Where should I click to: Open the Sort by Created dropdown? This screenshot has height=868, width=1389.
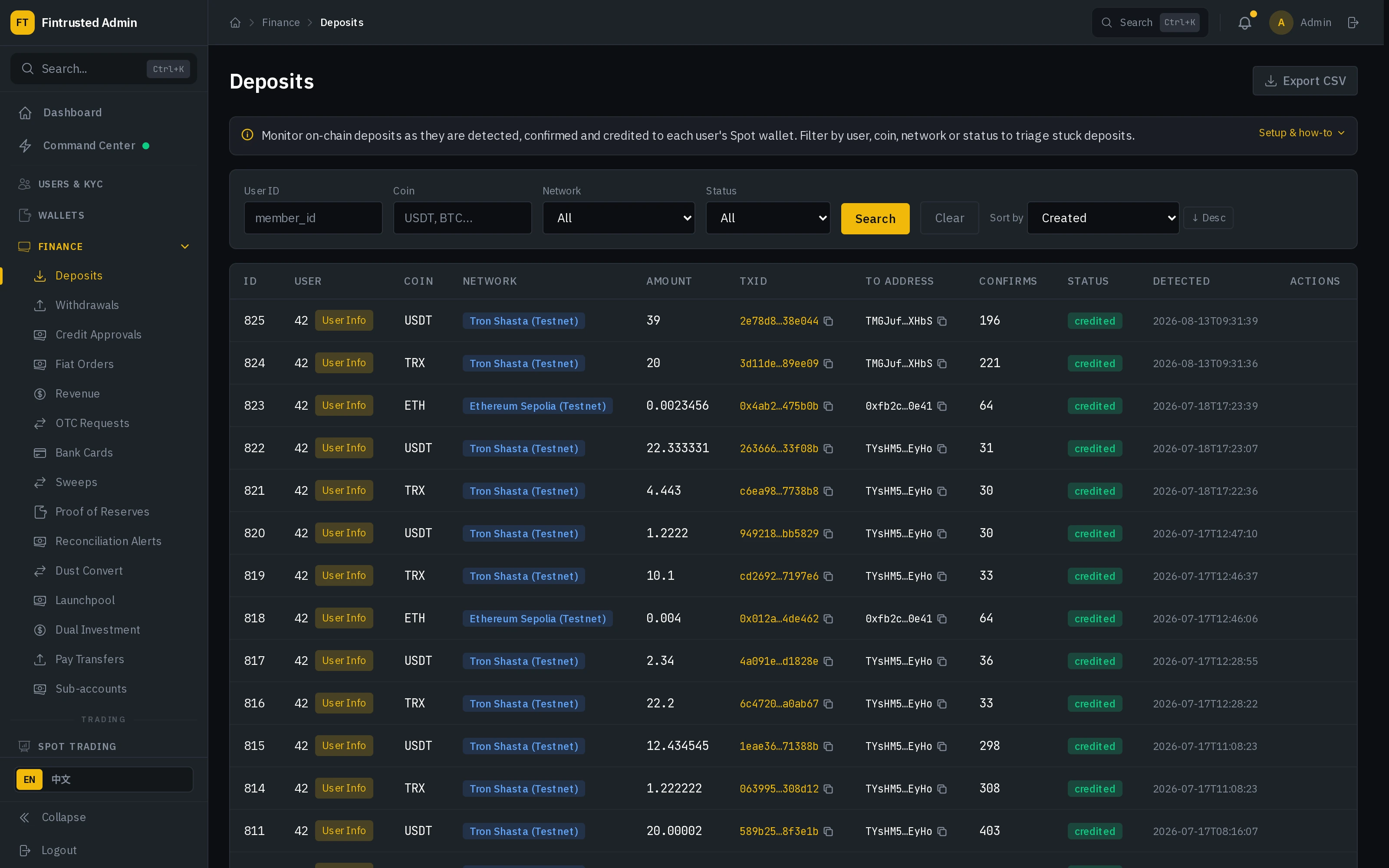[1103, 217]
